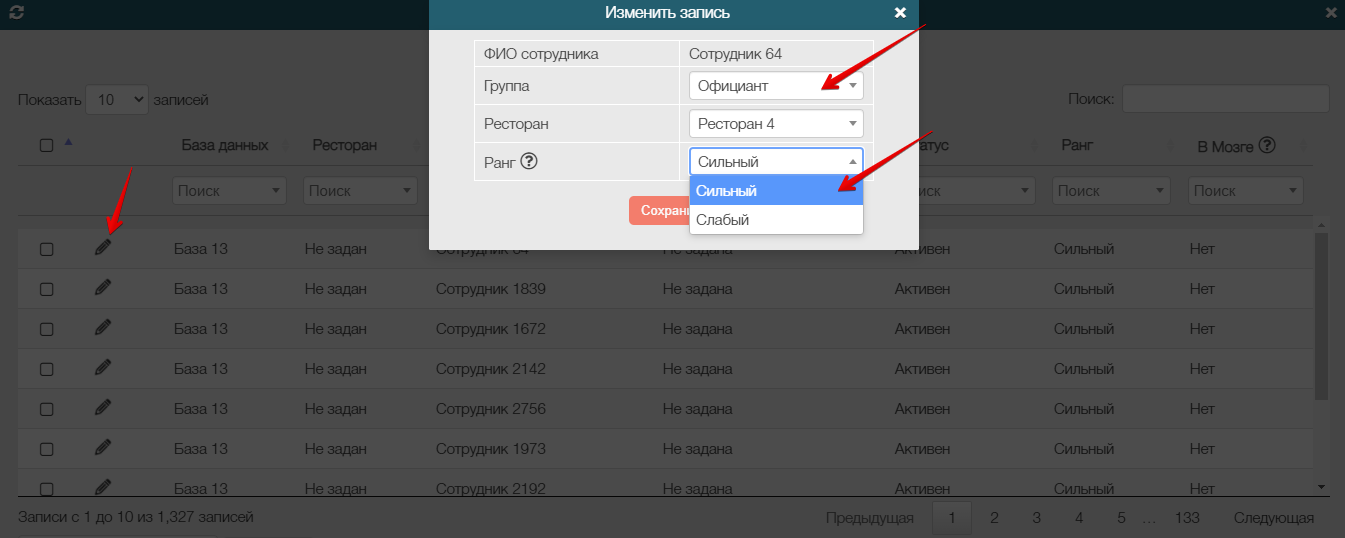This screenshot has width=1345, height=538.
Task: Click help icon next to В Мозге header
Action: pyautogui.click(x=1267, y=145)
